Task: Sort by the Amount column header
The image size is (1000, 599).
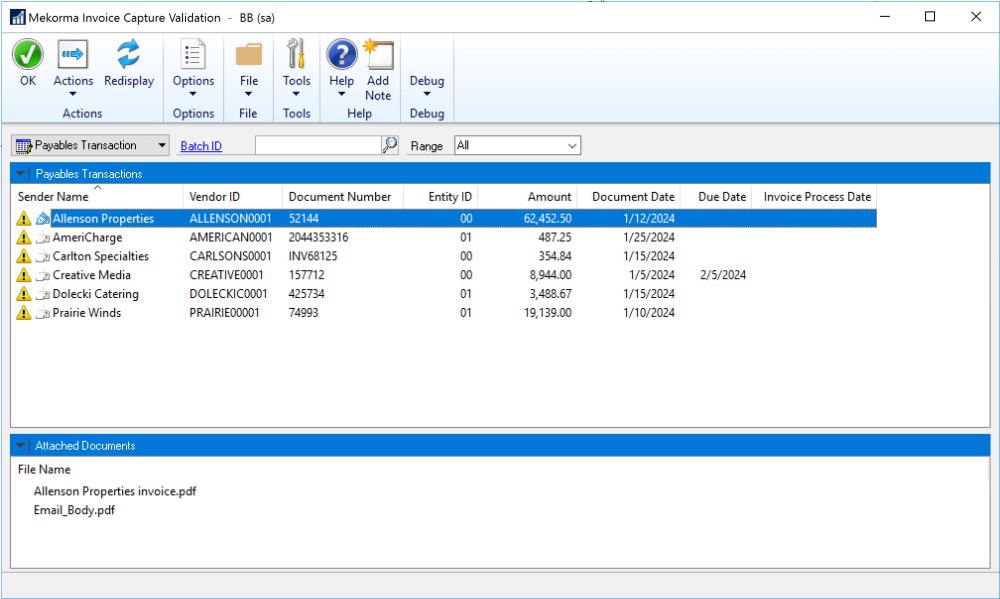Action: 549,197
